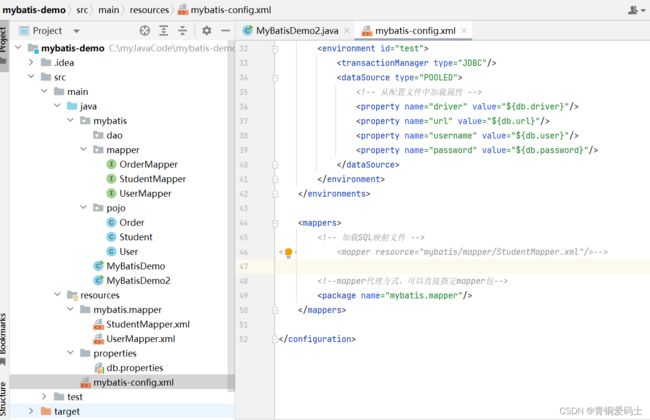This screenshot has height=420, width=650.
Task: Click line number 43 in the gutter
Action: pyautogui.click(x=244, y=208)
